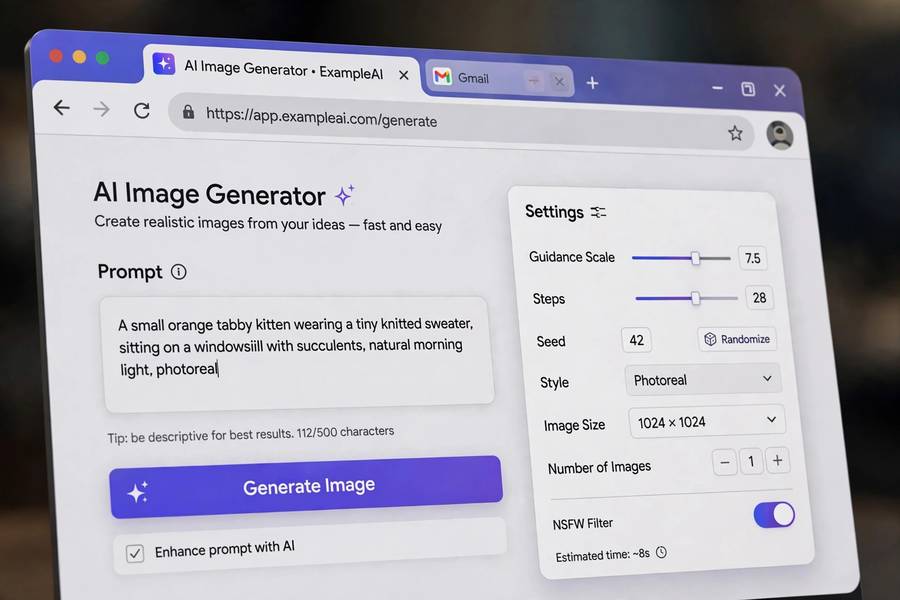Switch to the Gmail tab
Screen dimensions: 900x600
pyautogui.click(x=497, y=79)
